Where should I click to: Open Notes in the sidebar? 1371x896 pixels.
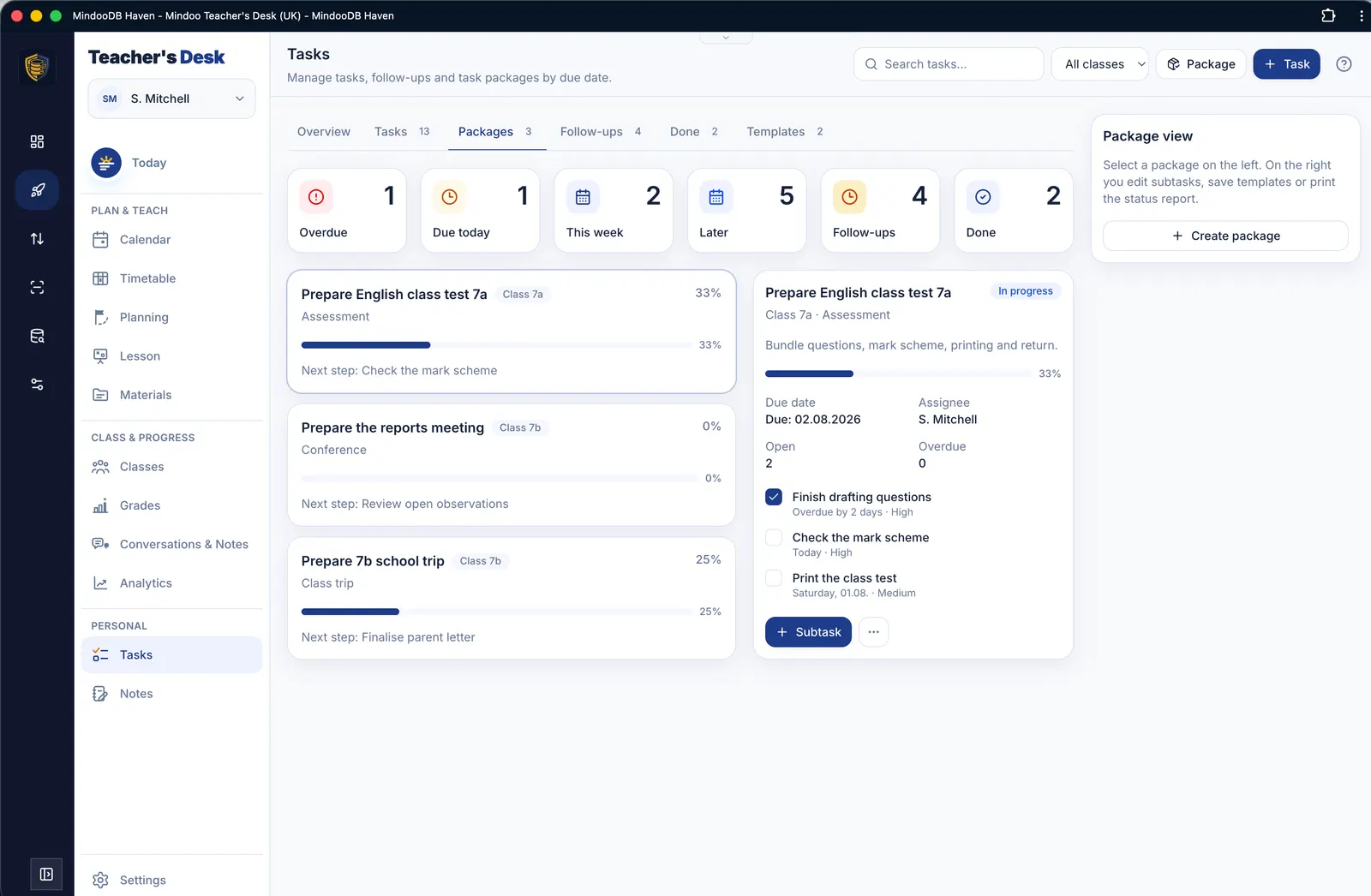pos(171,694)
